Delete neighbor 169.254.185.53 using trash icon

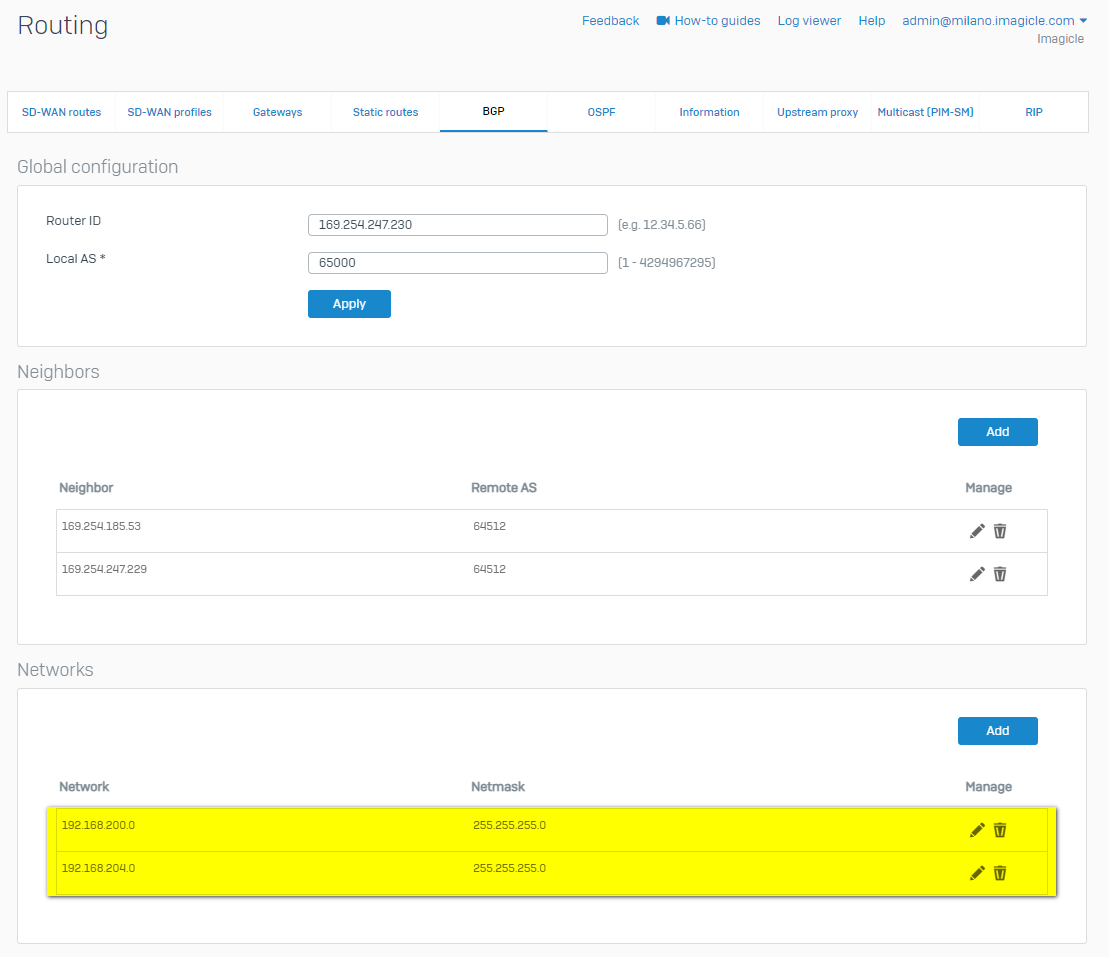[x=1000, y=531]
